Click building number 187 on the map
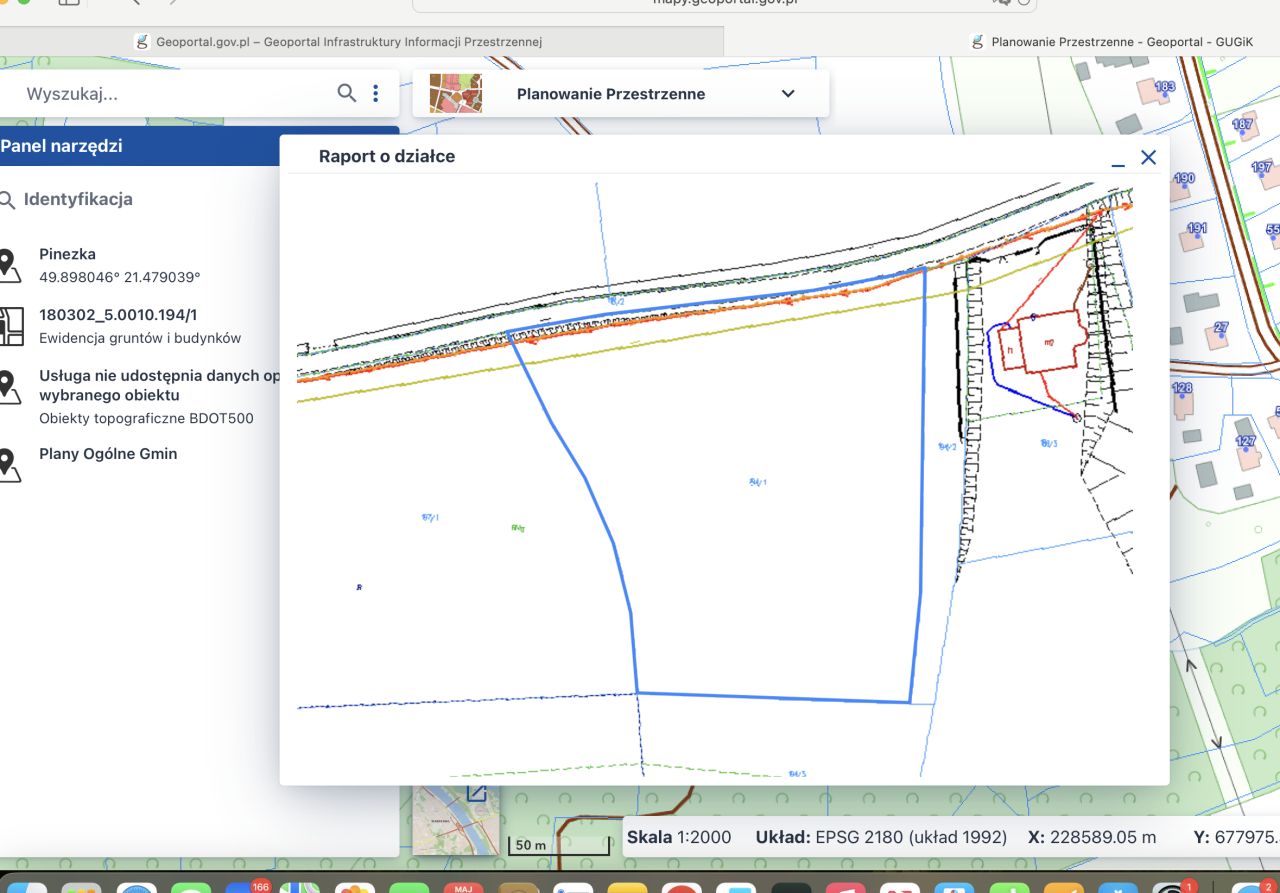The height and width of the screenshot is (893, 1280). pos(1242,125)
